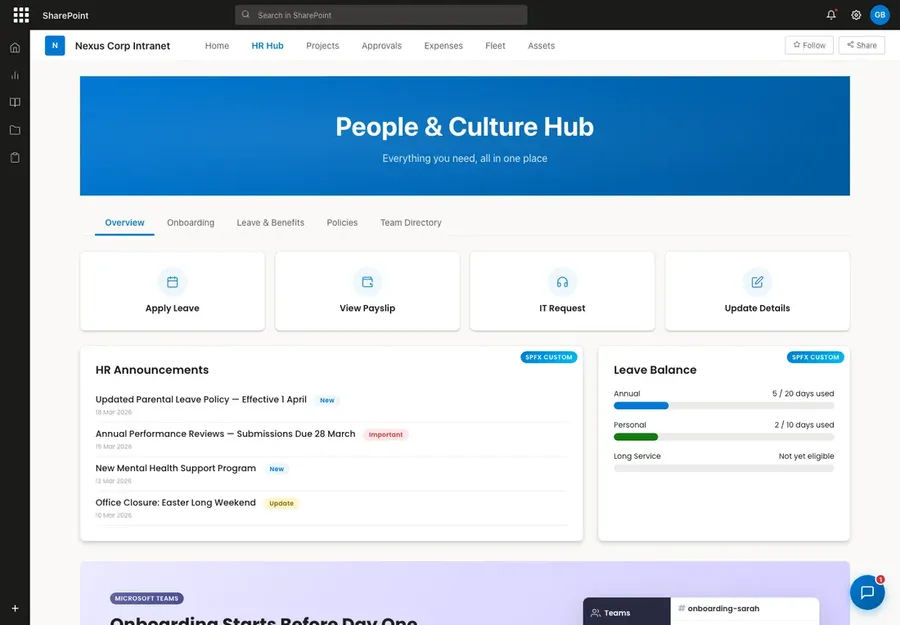
Task: Click the IT Request headset icon
Action: [562, 282]
